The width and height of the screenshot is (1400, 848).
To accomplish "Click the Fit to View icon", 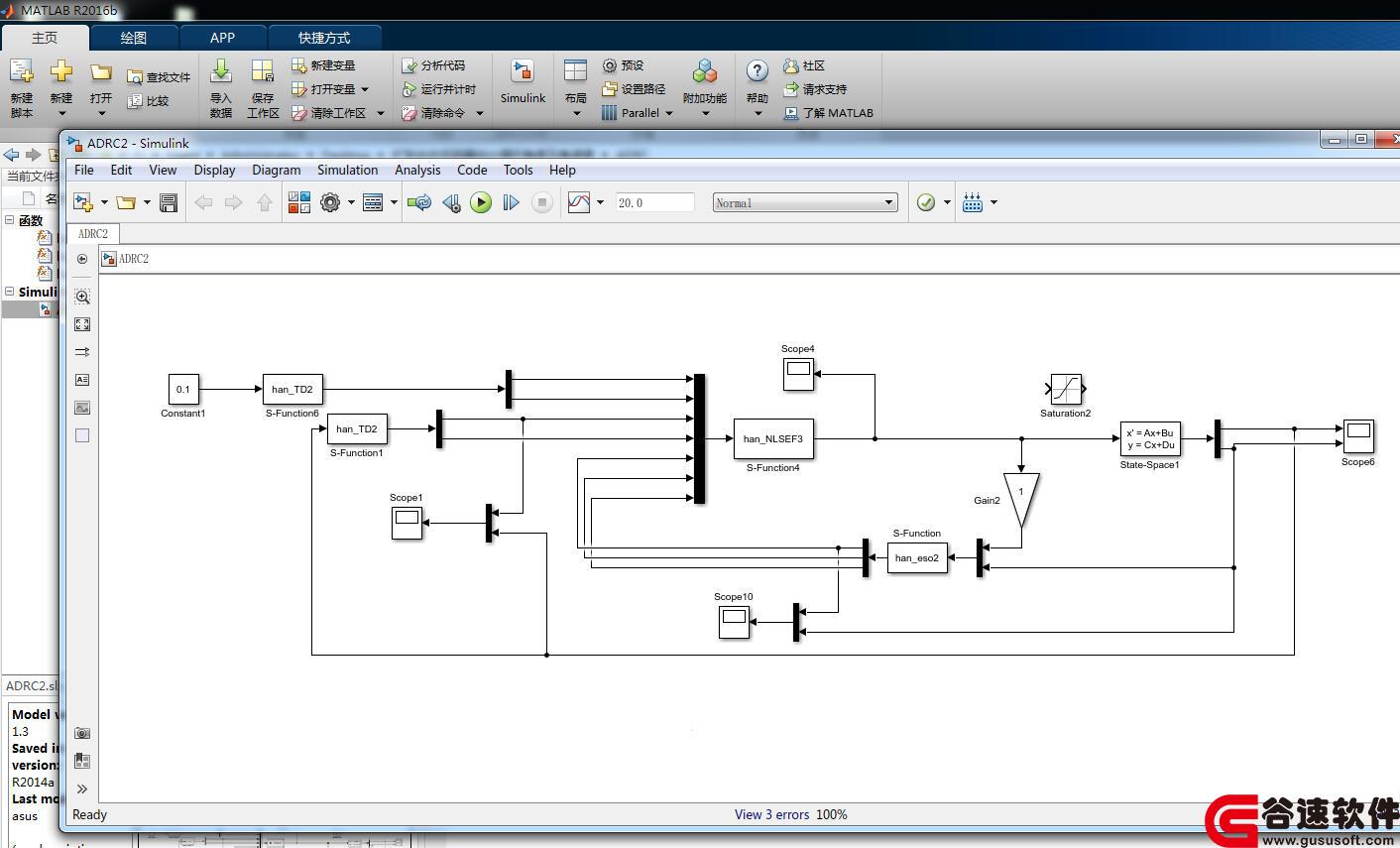I will [82, 324].
